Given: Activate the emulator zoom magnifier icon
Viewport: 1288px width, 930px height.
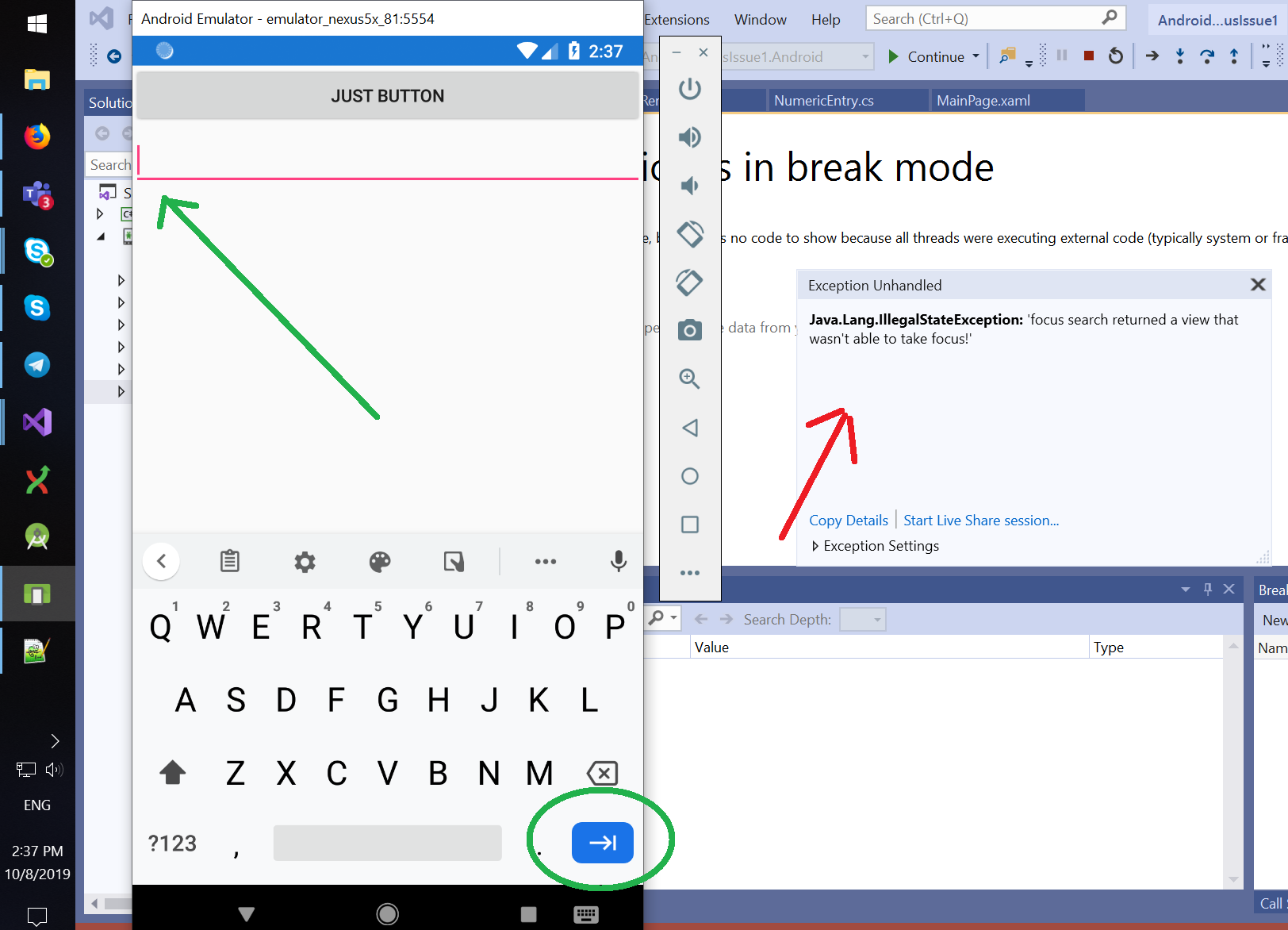Looking at the screenshot, I should coord(690,379).
